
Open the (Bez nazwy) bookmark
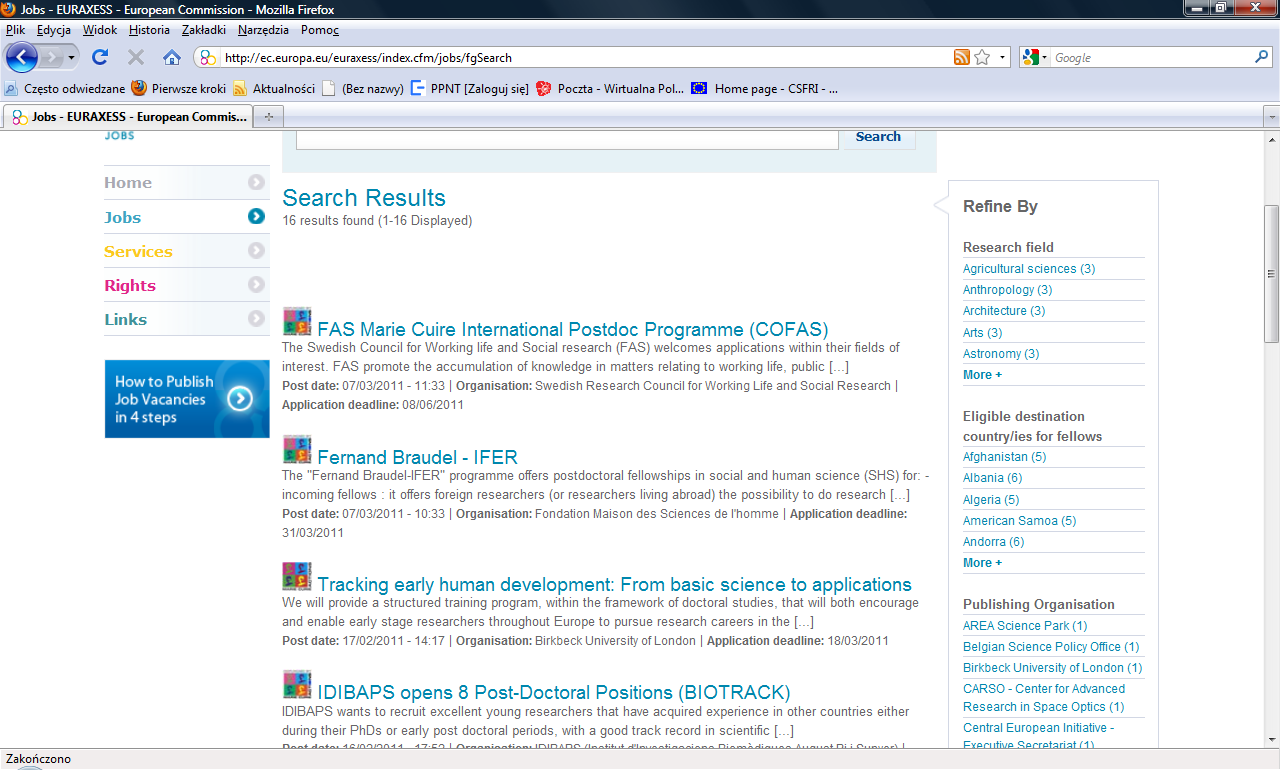pos(363,88)
